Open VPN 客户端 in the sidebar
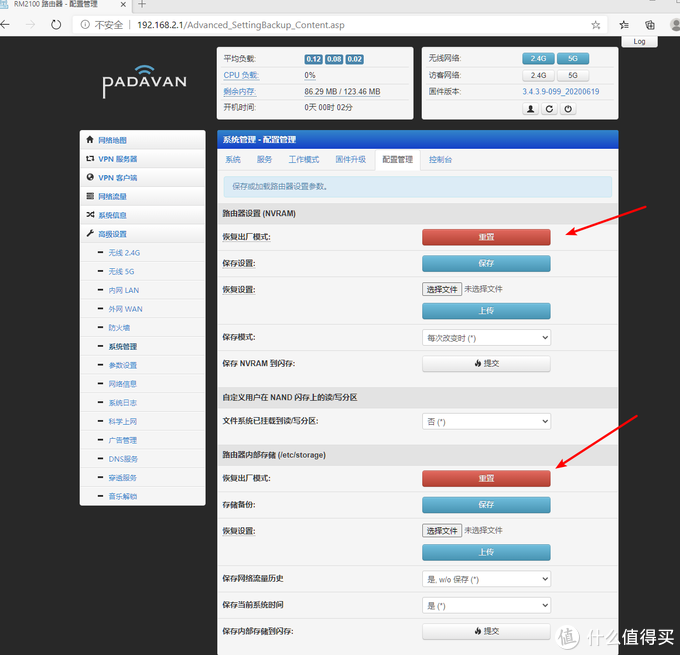The image size is (680, 655). 117,177
